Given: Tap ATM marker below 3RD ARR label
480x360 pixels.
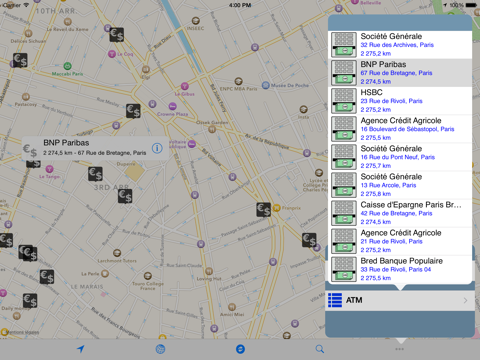Looking at the screenshot, I should [125, 196].
